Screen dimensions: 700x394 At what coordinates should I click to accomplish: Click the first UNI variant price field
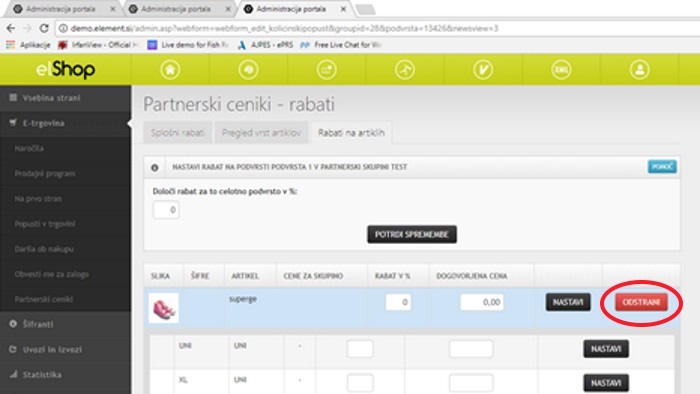pos(471,348)
